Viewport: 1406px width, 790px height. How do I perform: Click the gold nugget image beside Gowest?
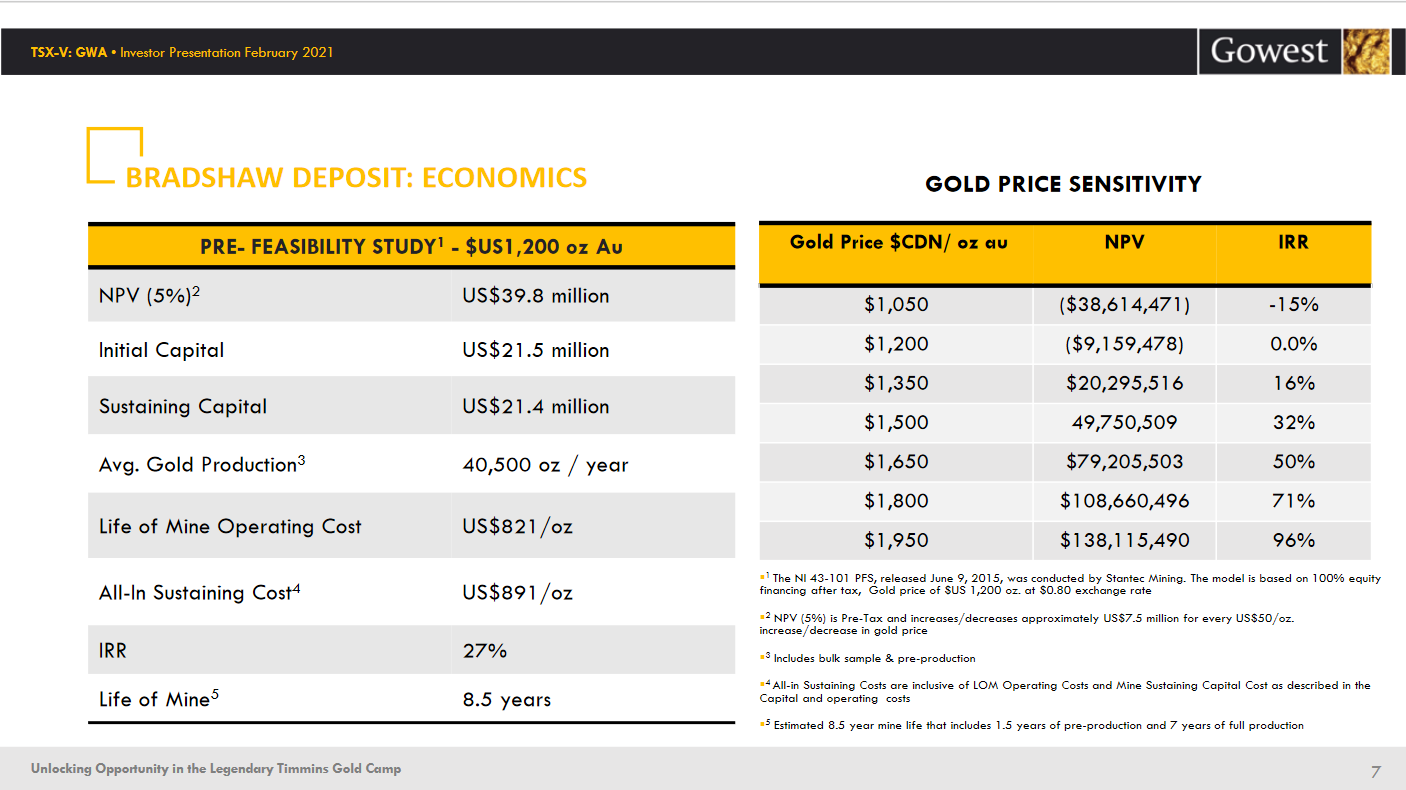click(x=1366, y=51)
